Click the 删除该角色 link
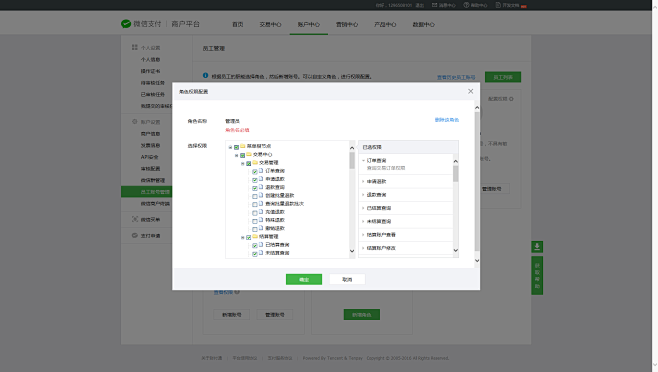Screen dimensions: 658x372 click(x=446, y=120)
